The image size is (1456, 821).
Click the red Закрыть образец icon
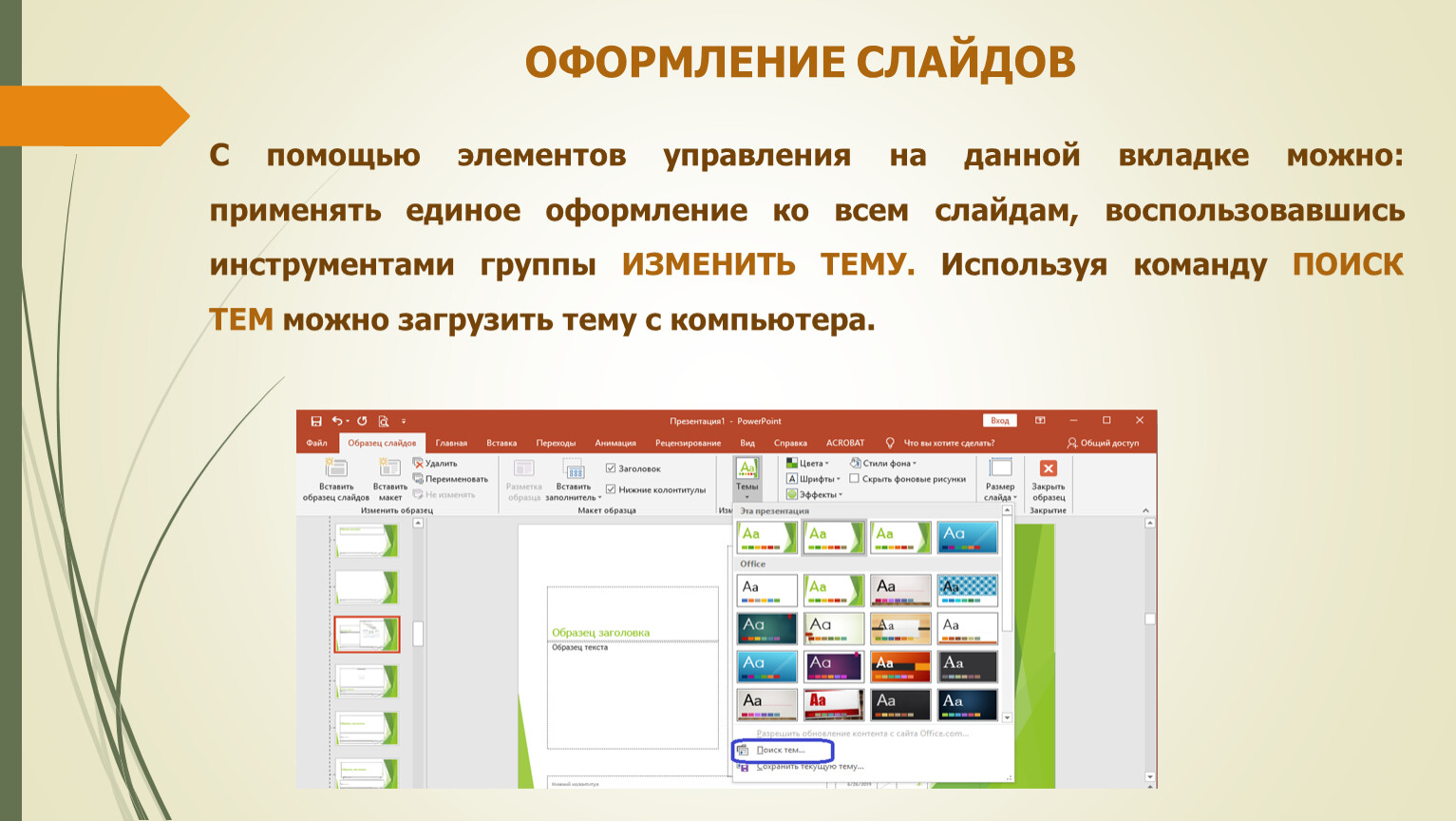tap(1048, 468)
